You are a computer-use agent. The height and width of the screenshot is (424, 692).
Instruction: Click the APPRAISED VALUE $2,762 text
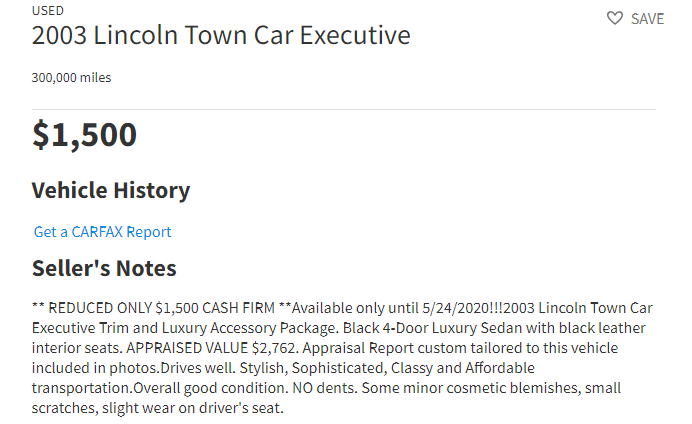point(211,348)
